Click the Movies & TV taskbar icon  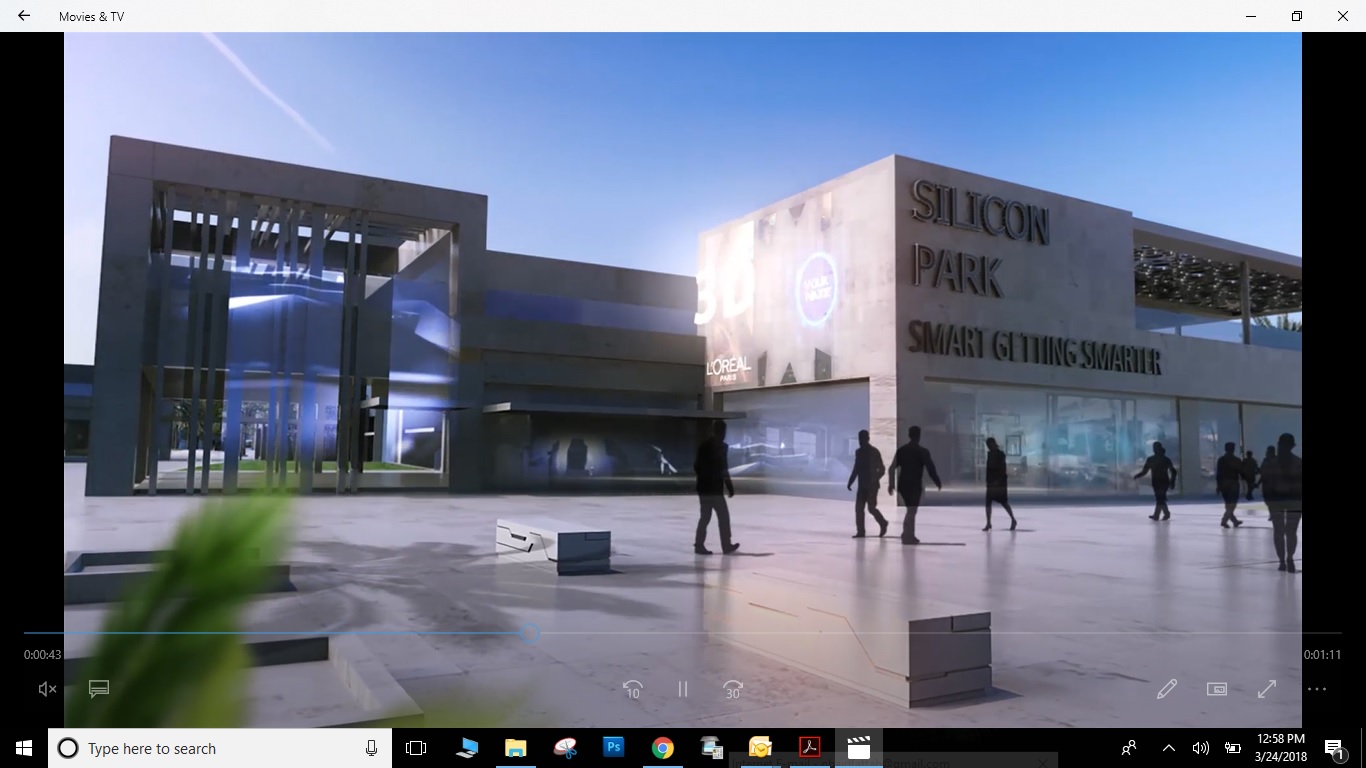coord(858,748)
